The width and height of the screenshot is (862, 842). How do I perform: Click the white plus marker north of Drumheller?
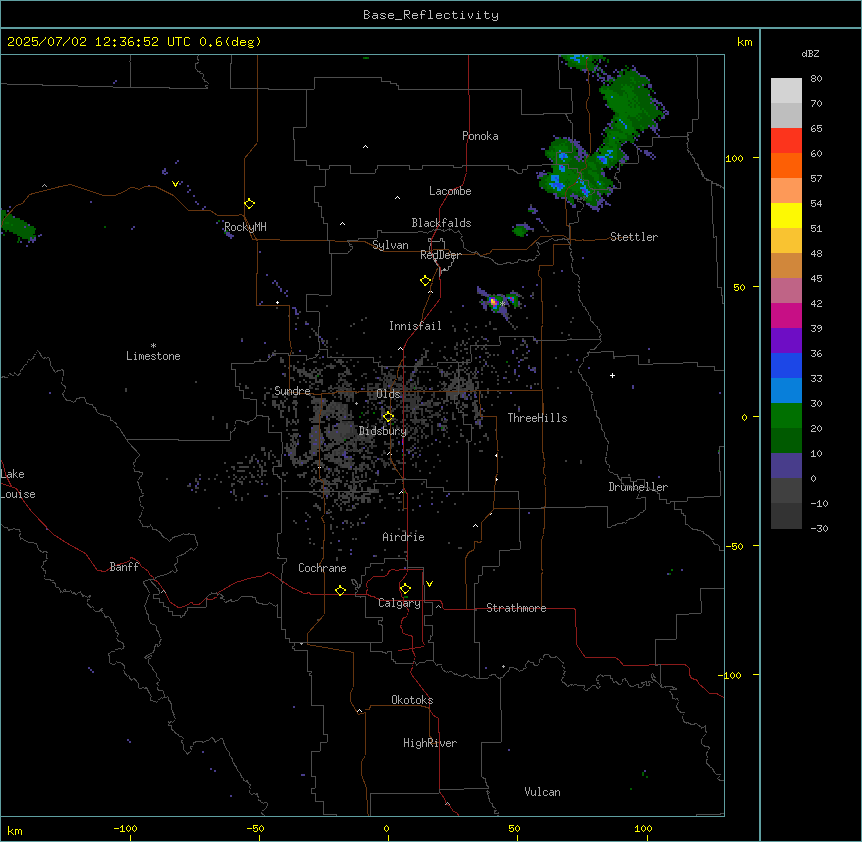pos(612,375)
